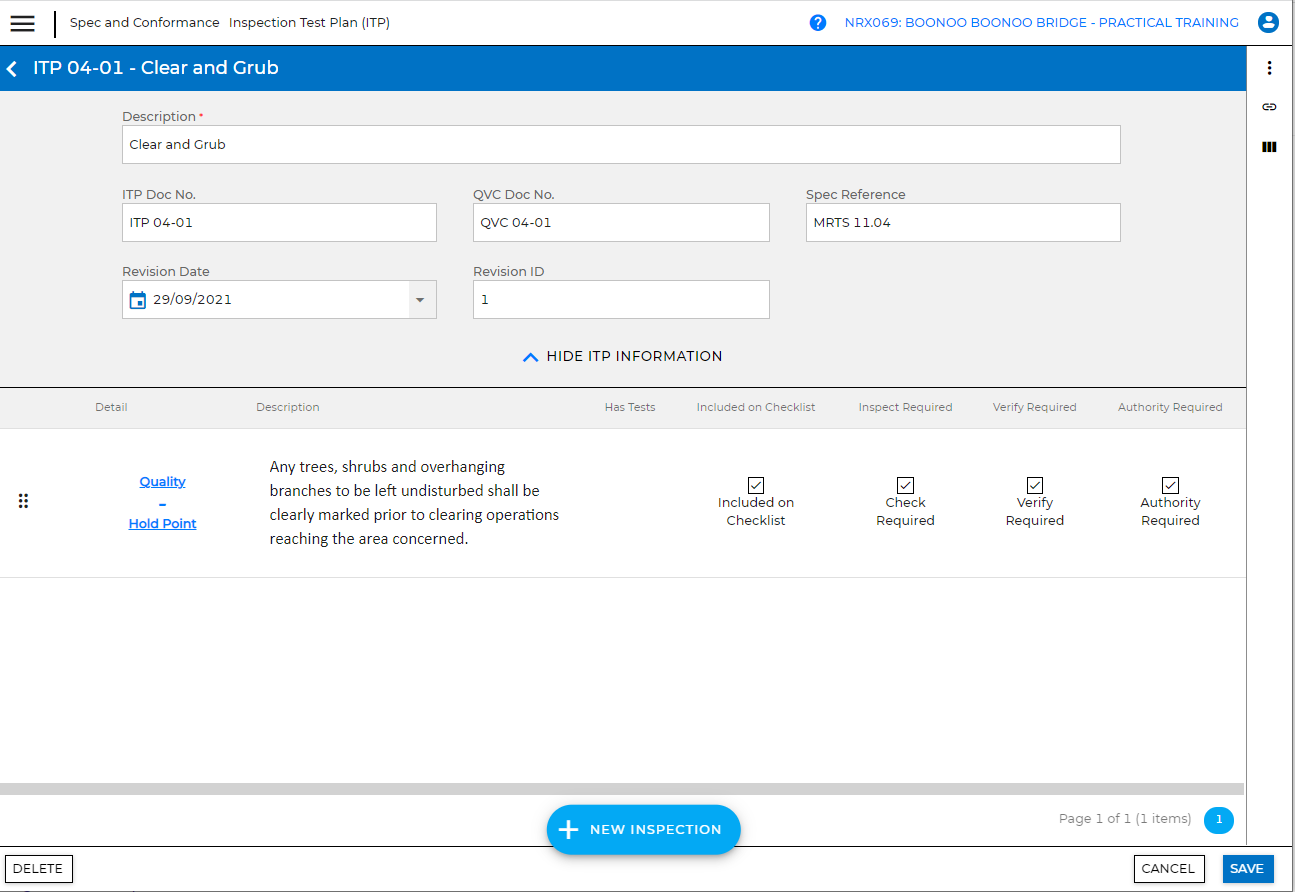Open the user account profile icon
The height and width of the screenshot is (892, 1295).
[1268, 23]
